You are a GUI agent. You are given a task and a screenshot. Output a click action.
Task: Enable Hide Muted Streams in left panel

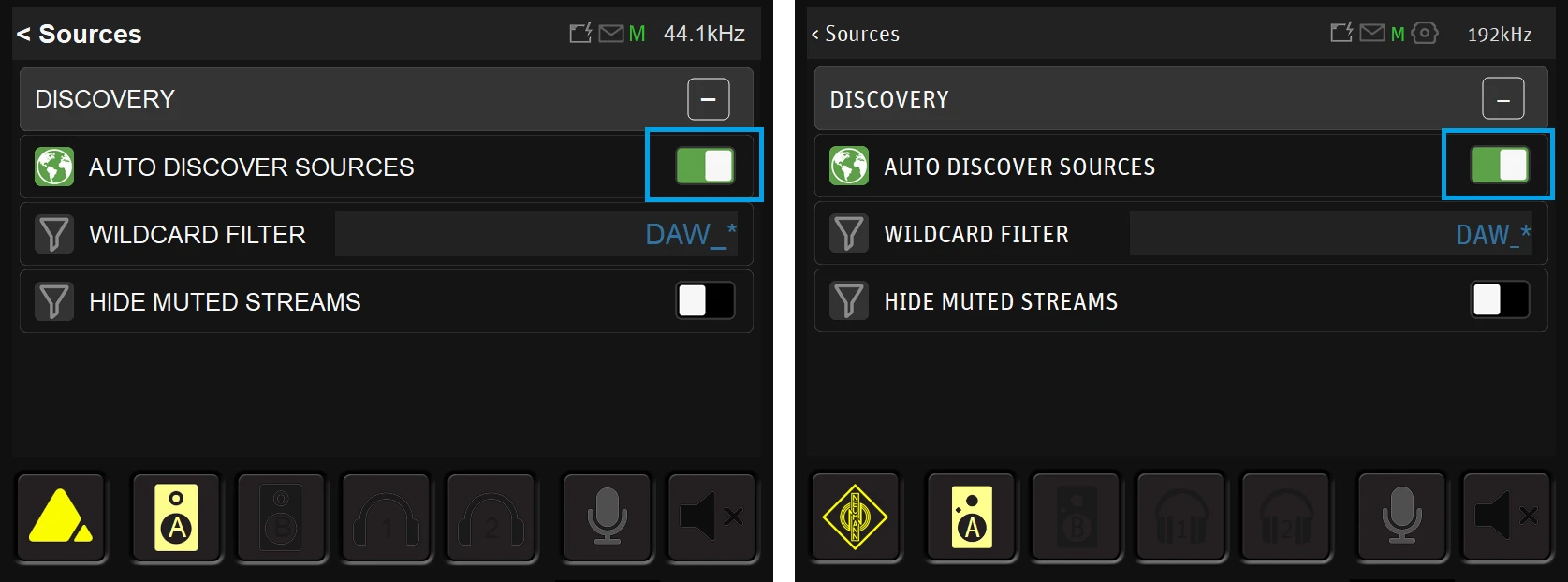click(705, 301)
